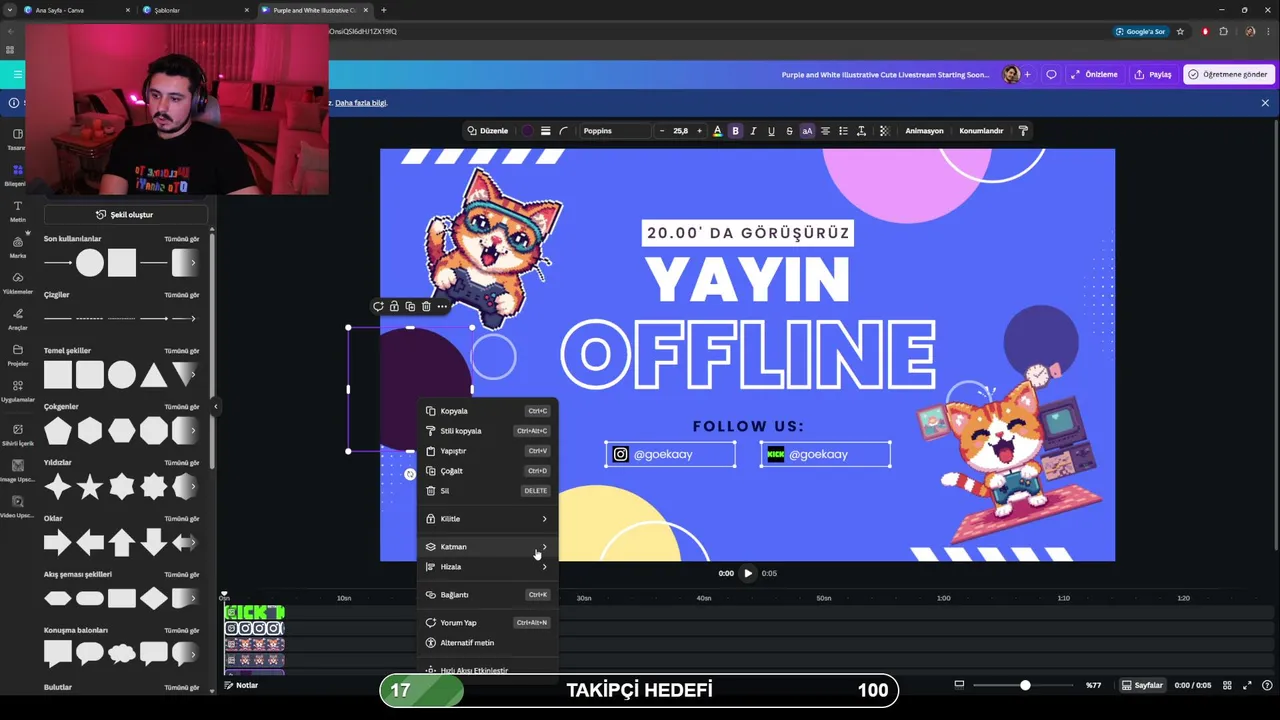1280x720 pixels.
Task: Show all Temel şekiller with Tümünü gör
Action: click(x=182, y=351)
